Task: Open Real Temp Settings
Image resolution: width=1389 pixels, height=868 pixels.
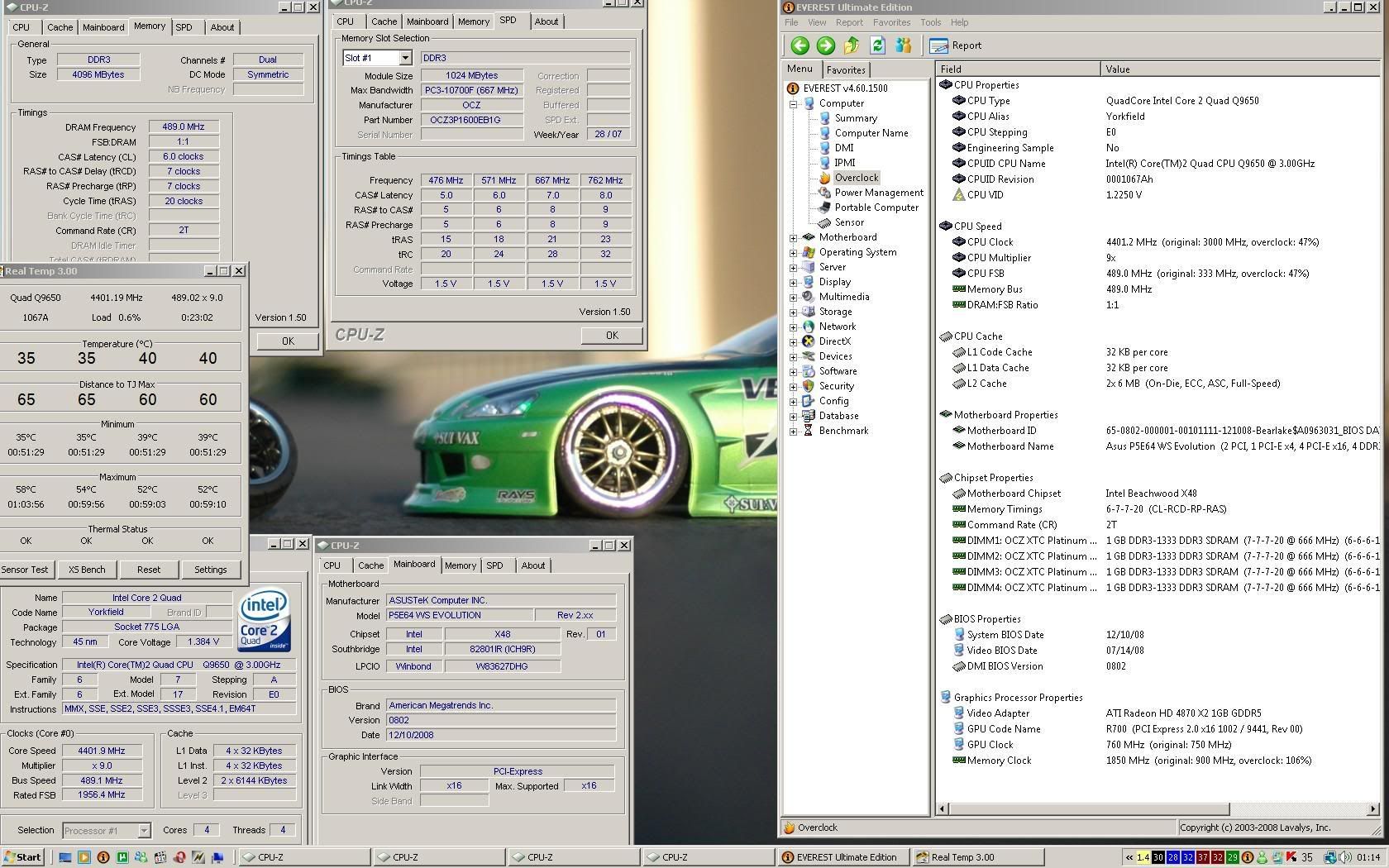Action: (x=210, y=570)
